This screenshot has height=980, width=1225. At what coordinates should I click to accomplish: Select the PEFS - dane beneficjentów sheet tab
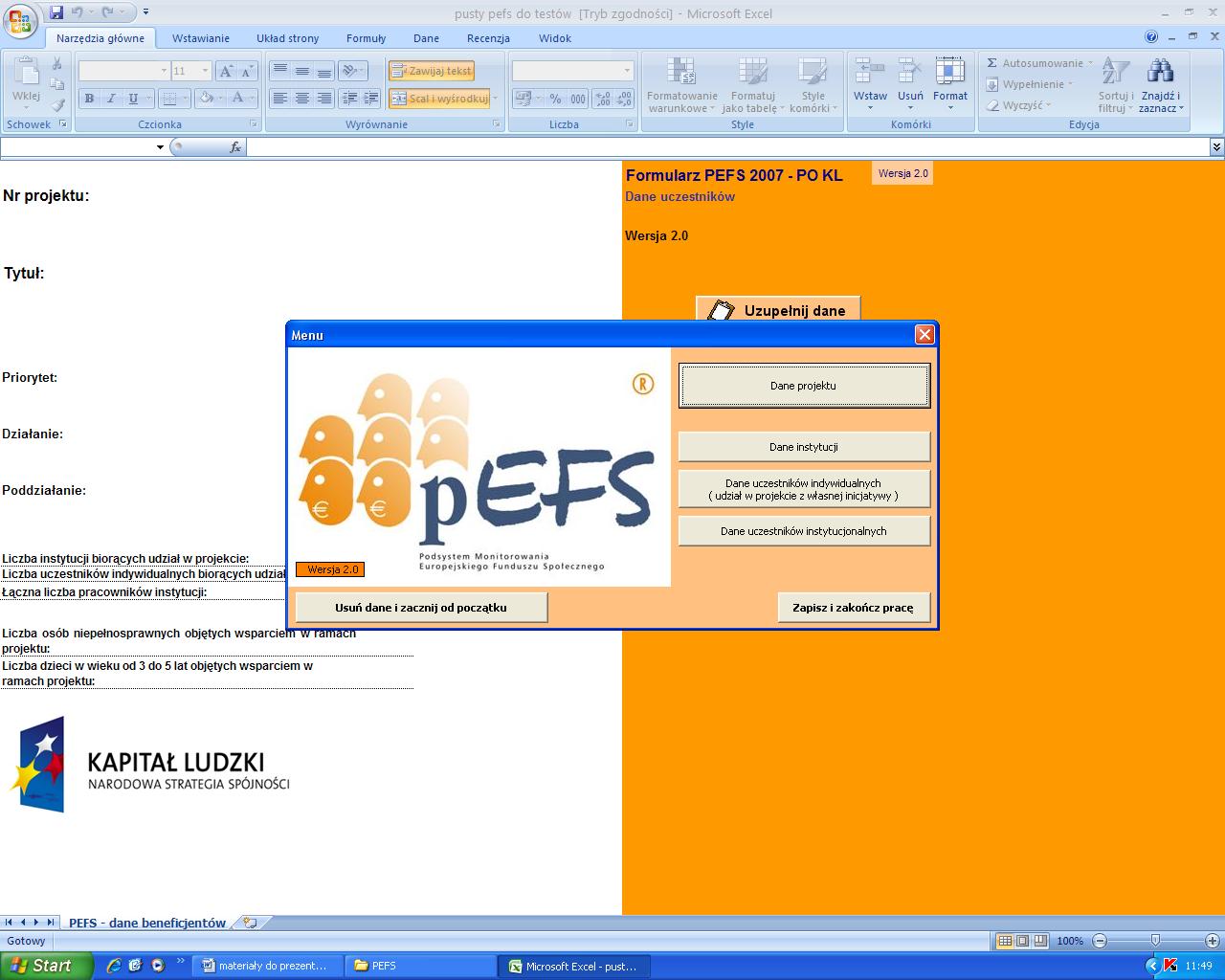[146, 923]
